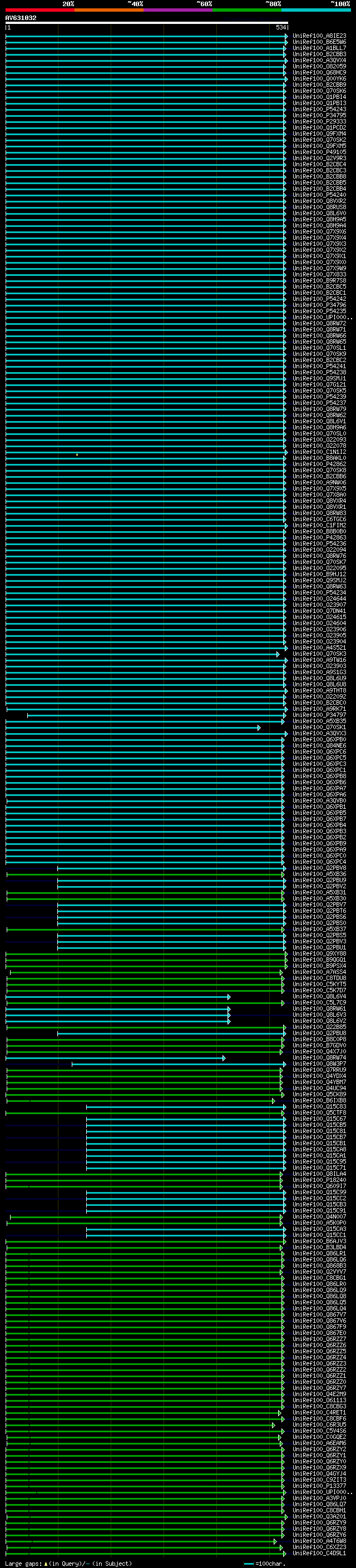Click the =100char. scale legend
This screenshot has height=1568, width=356.
(264, 1564)
